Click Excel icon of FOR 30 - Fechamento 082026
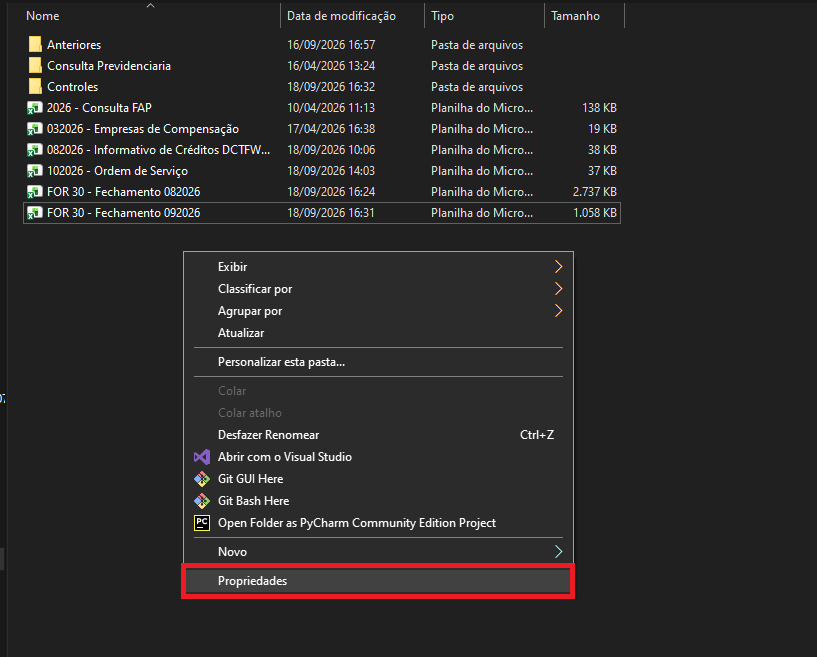The width and height of the screenshot is (817, 657). (x=34, y=192)
